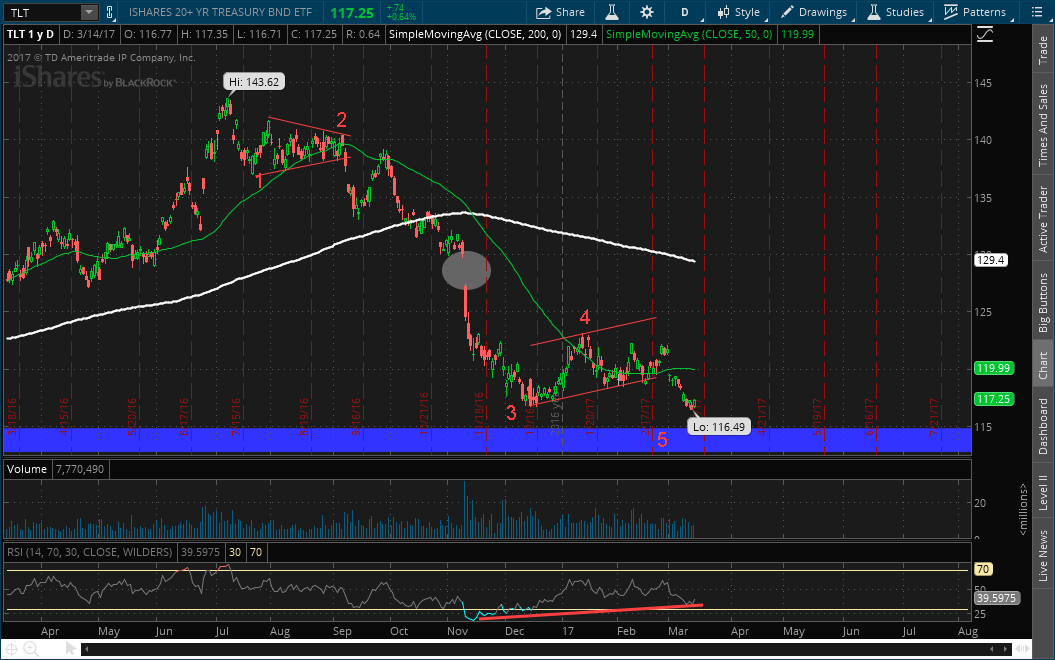The width and height of the screenshot is (1055, 660).
Task: Click the 117.25 last price bubble
Action: [994, 399]
